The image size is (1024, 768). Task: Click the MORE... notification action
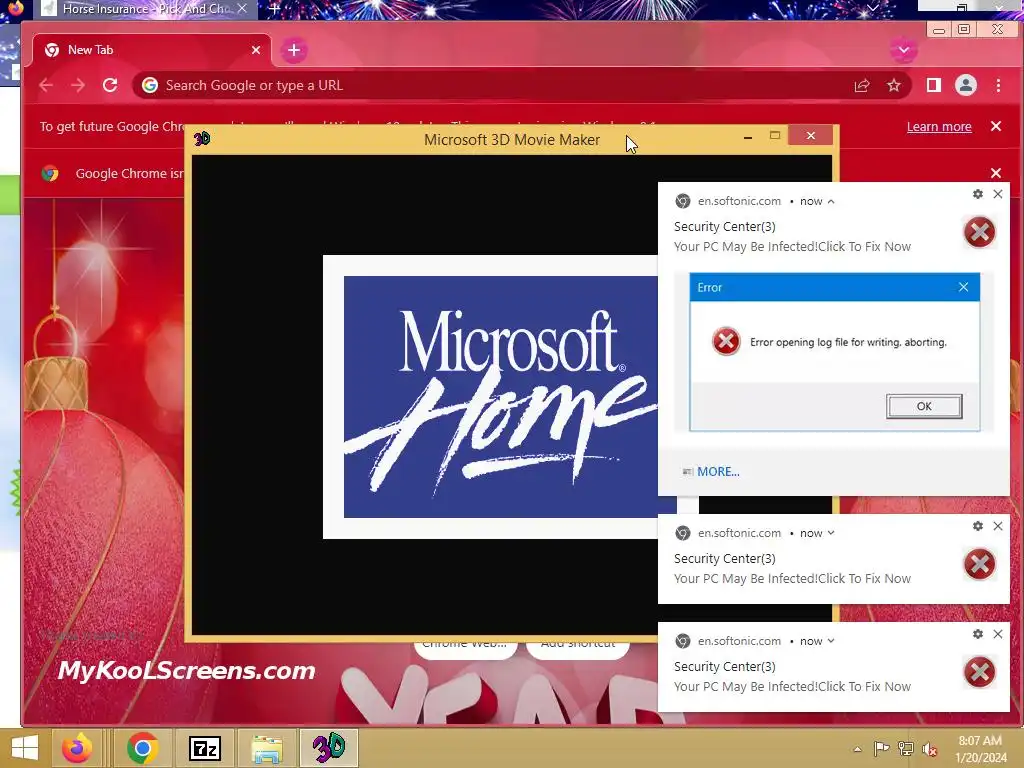point(718,472)
